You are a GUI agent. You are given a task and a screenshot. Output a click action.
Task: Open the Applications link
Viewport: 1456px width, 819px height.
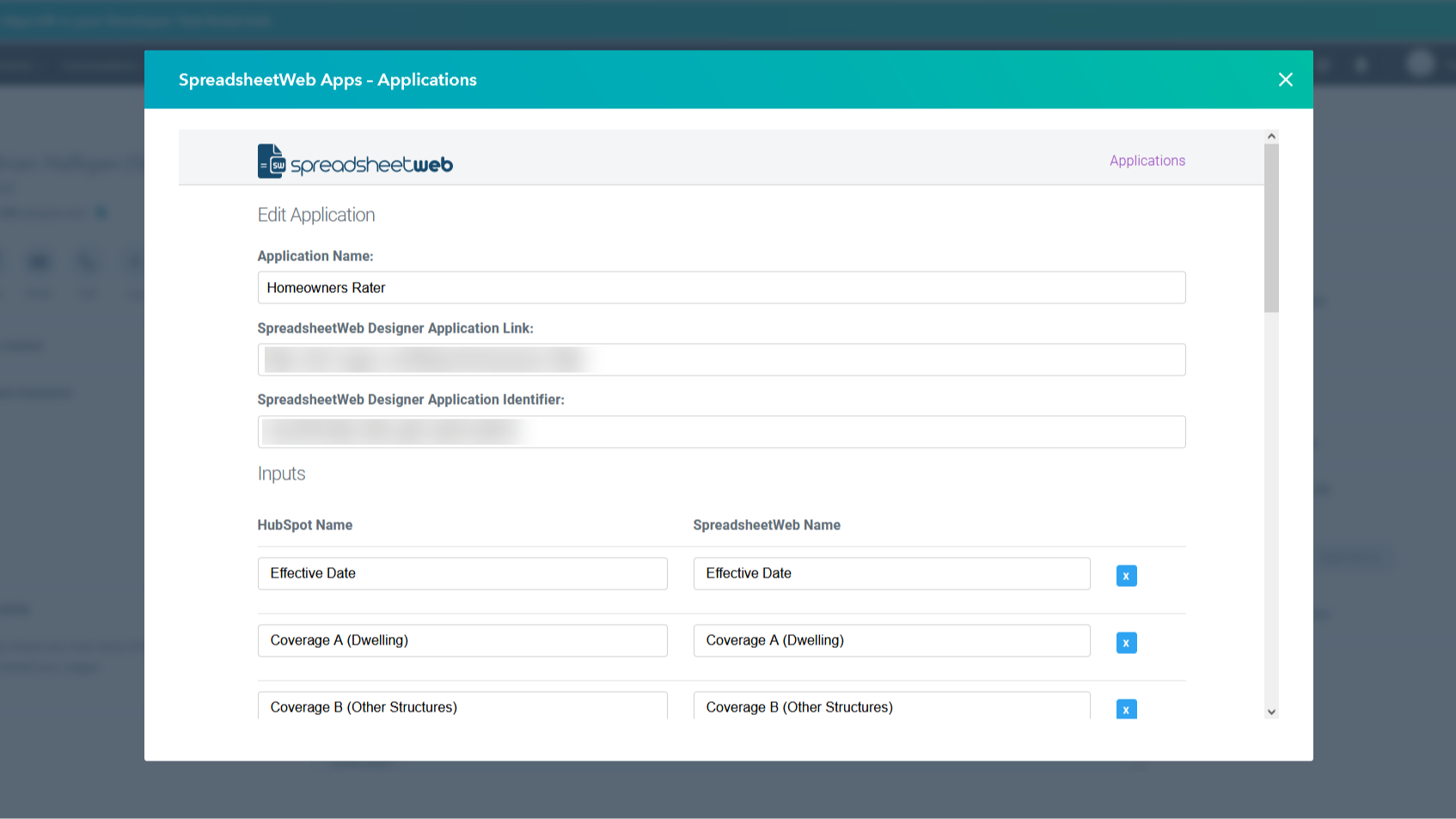[1147, 160]
